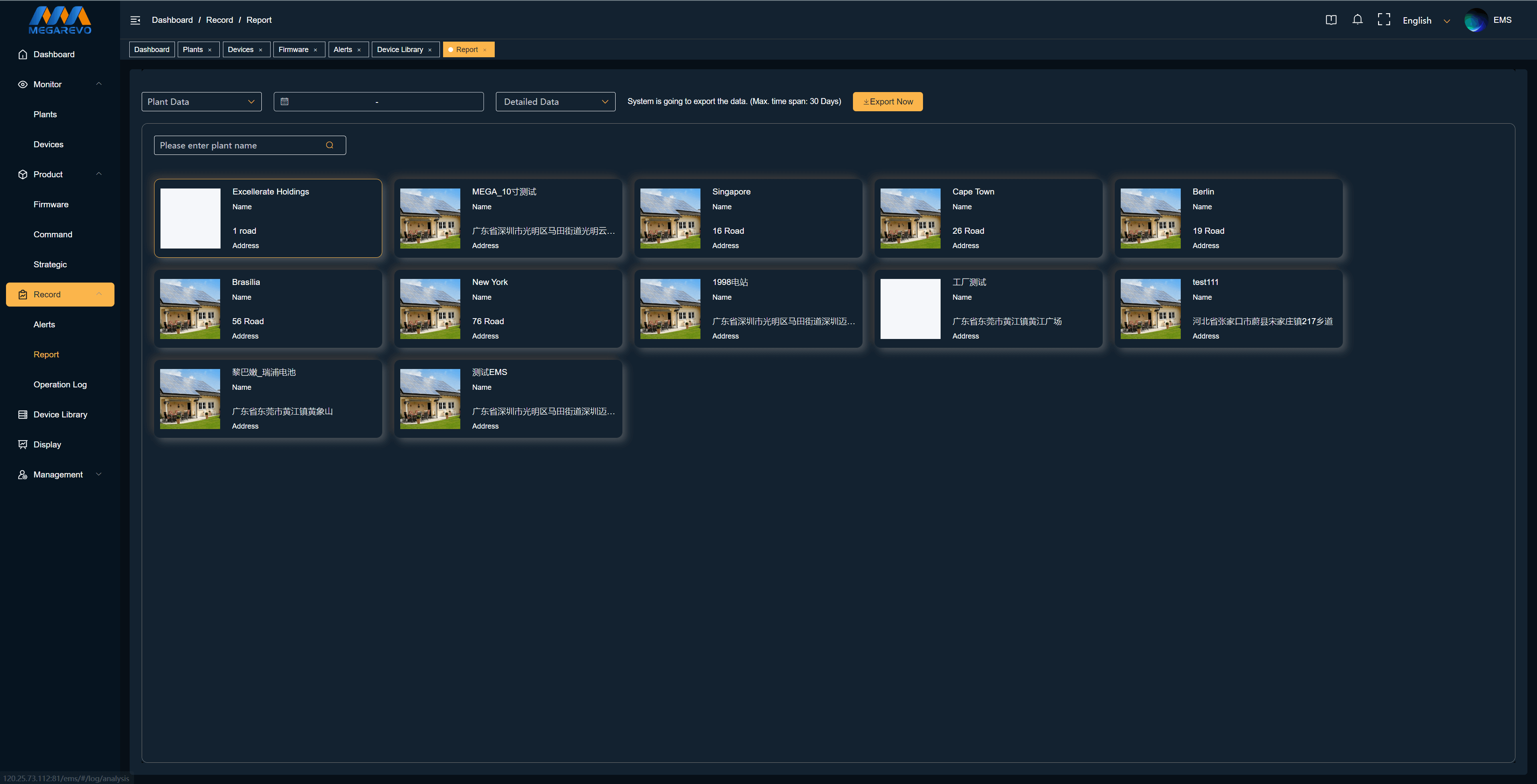This screenshot has height=784, width=1537.
Task: Select the 黎巴嫩_瑞浦电池 plant thumbnail
Action: point(191,399)
